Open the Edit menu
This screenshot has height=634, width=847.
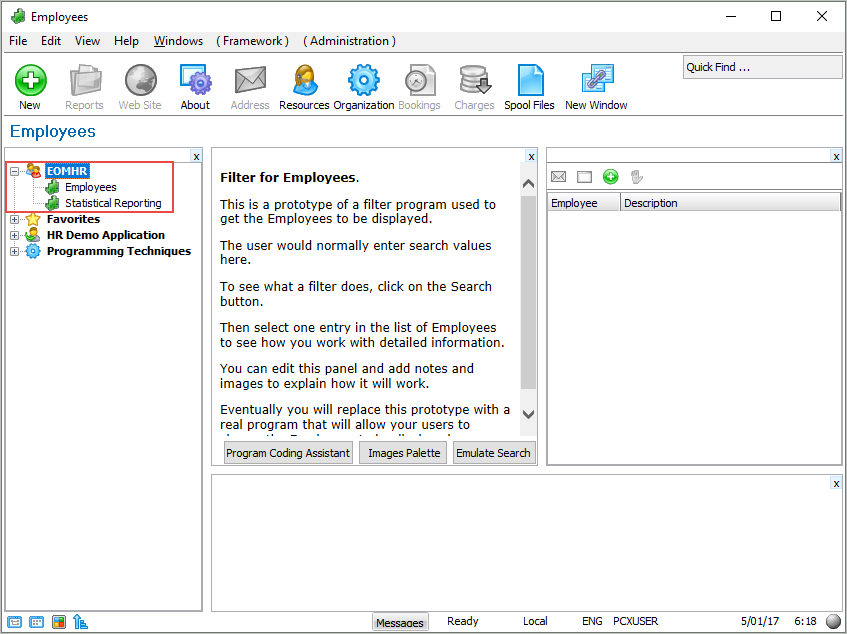51,41
